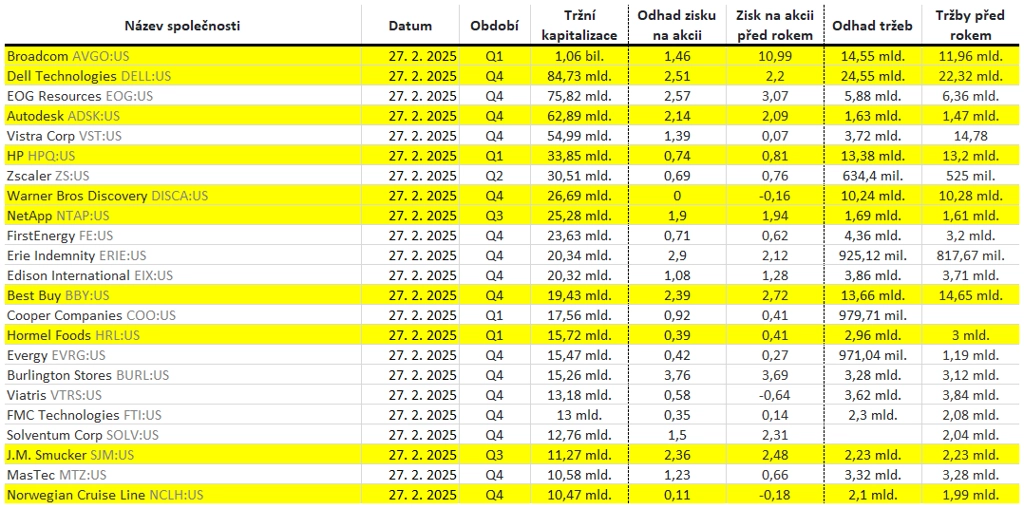This screenshot has width=1024, height=509.
Task: Click Burlington Stores EPS estimate '3,76'
Action: tap(675, 375)
